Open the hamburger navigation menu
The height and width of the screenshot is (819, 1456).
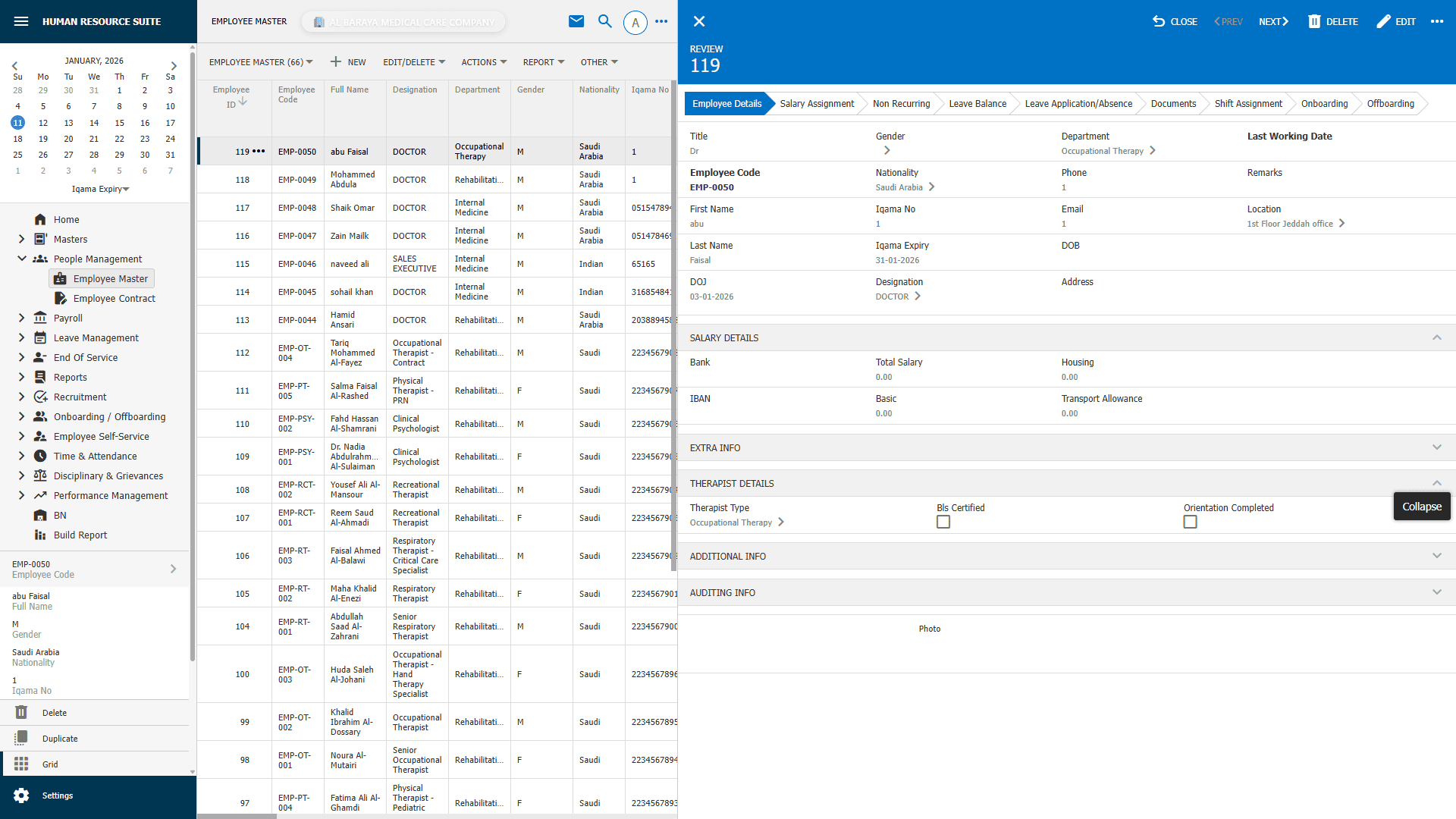click(x=20, y=21)
